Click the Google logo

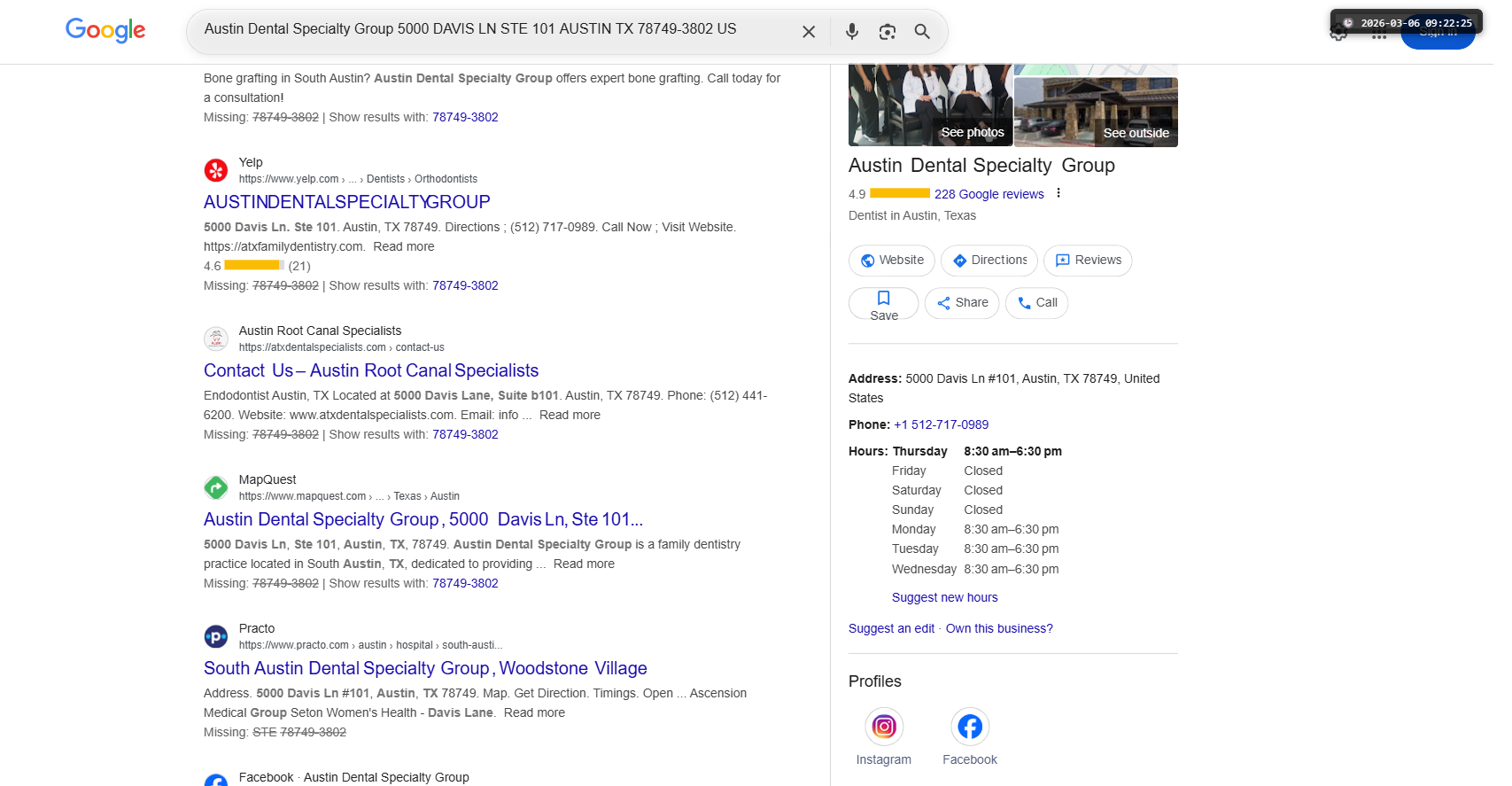[x=105, y=31]
